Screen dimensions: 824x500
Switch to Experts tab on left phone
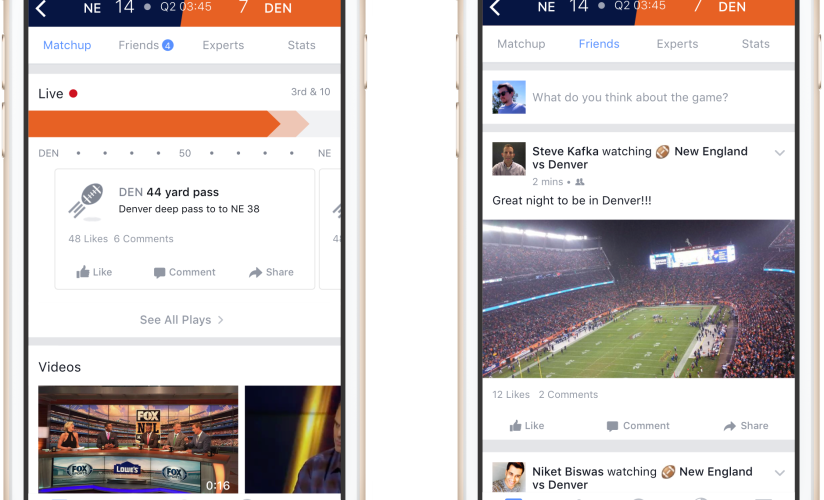pos(223,45)
